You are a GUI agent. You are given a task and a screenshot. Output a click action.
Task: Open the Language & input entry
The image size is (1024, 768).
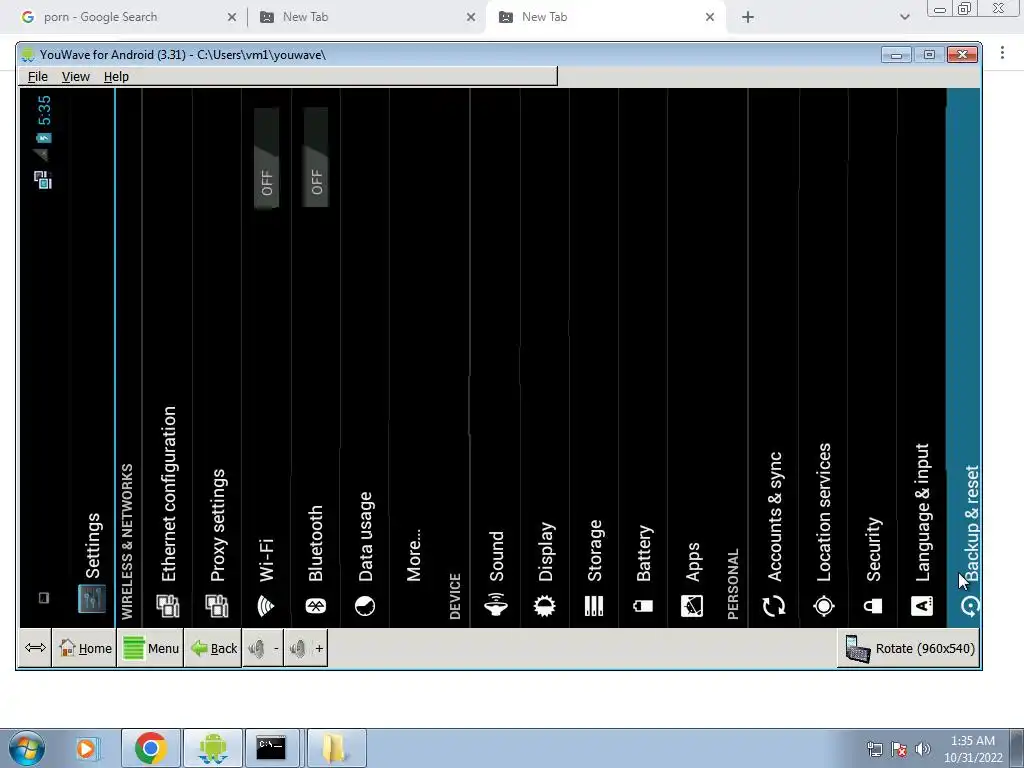coord(922,358)
